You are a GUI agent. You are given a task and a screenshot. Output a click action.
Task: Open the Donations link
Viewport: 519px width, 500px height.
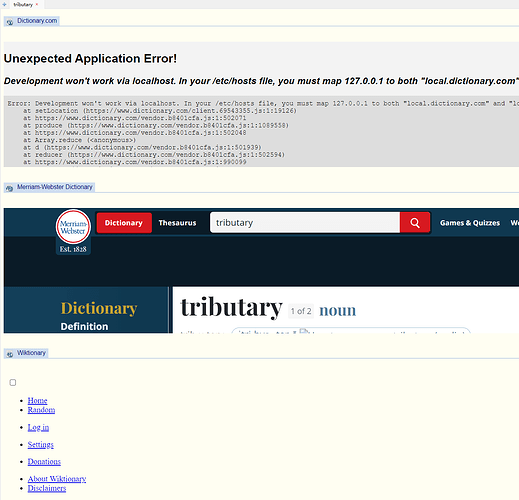click(44, 461)
